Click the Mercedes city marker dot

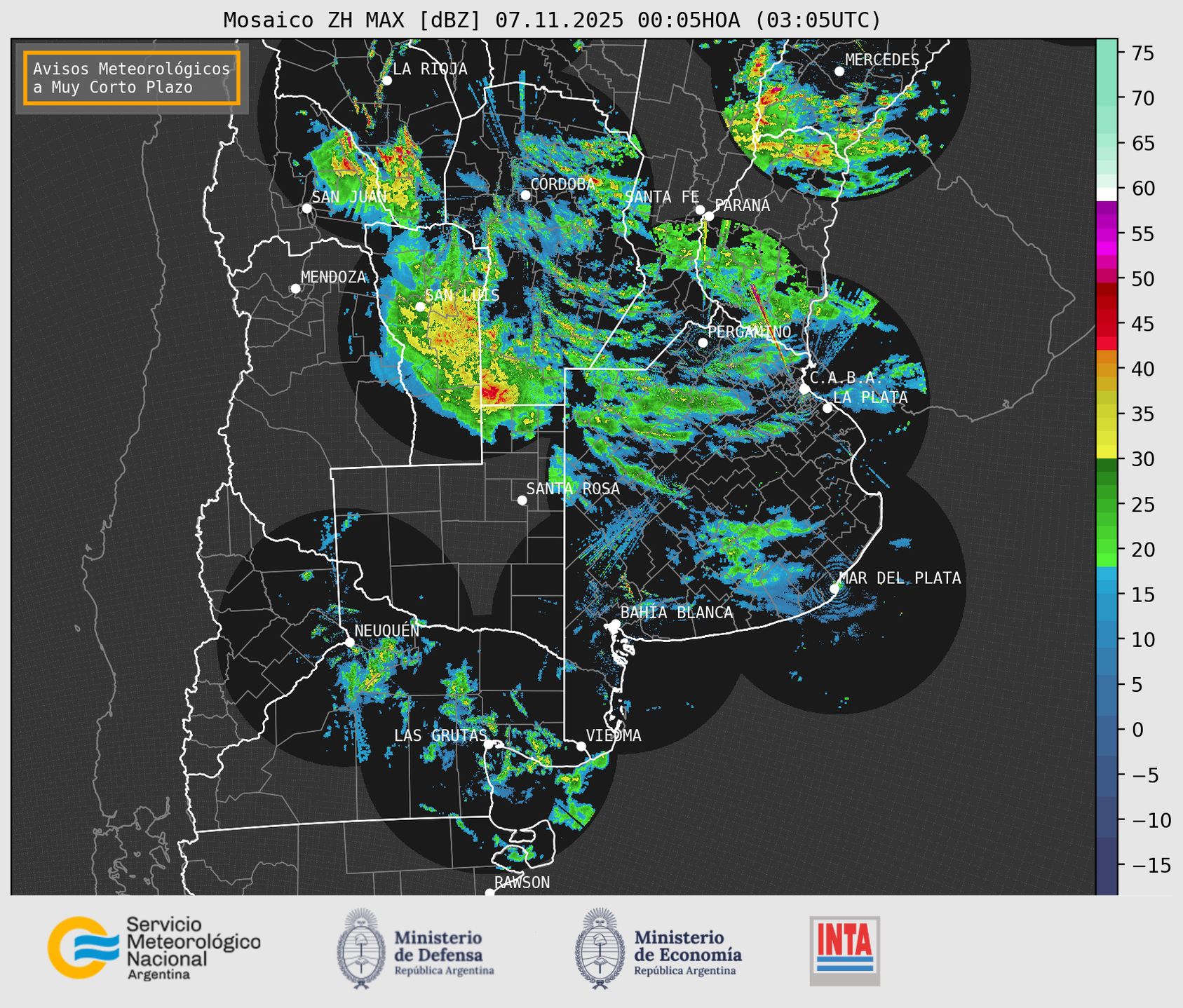click(x=839, y=71)
